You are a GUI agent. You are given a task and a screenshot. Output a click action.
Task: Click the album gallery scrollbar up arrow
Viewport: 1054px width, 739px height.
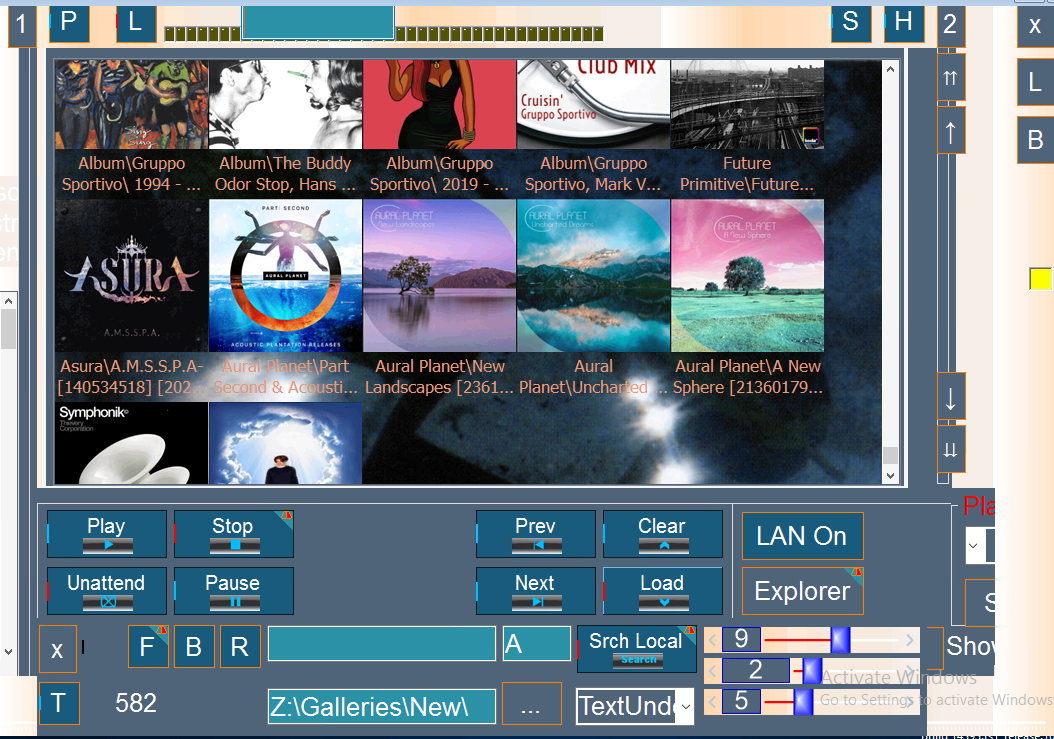tap(890, 69)
